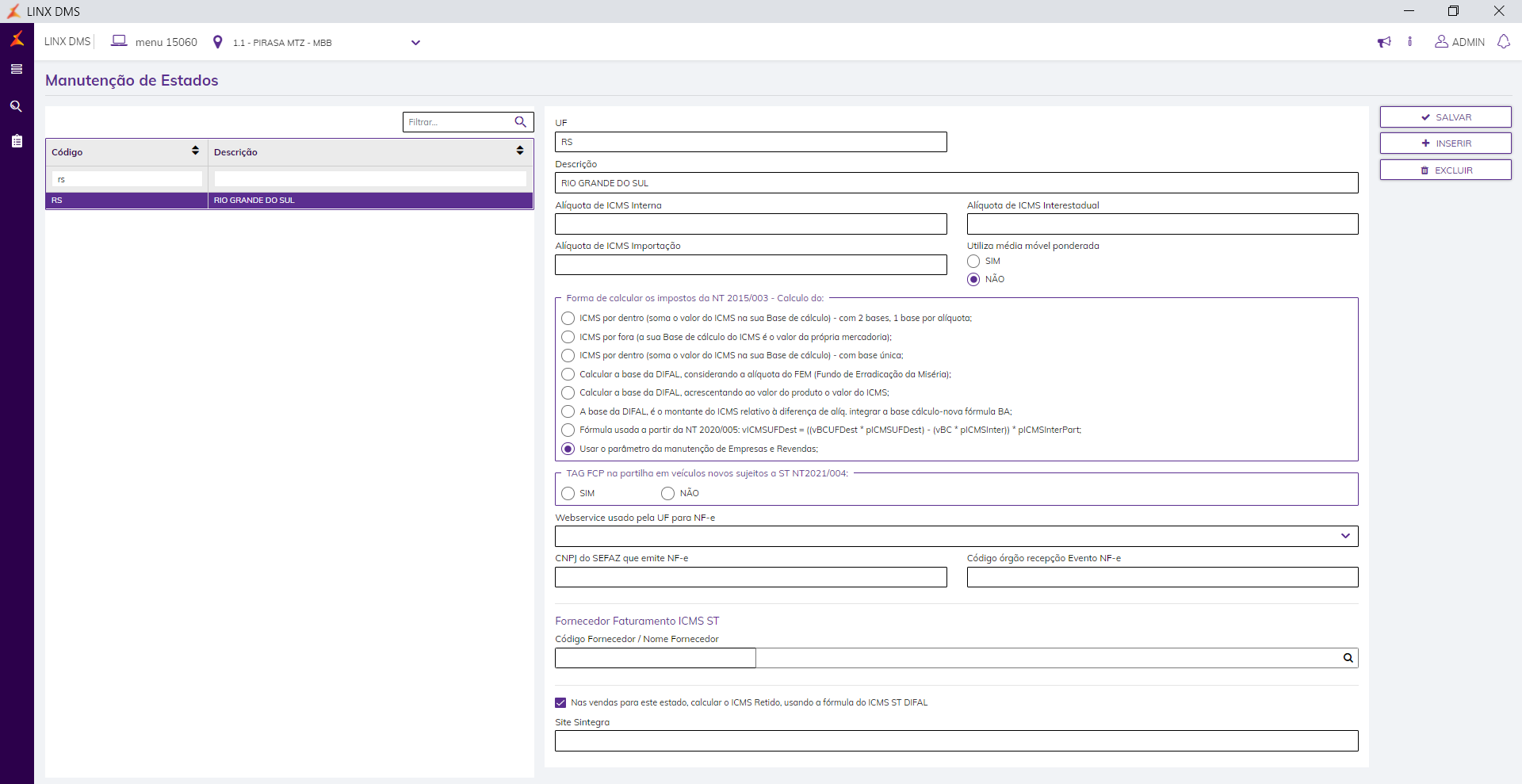
Task: Open the information icon in top bar
Action: click(x=1409, y=42)
